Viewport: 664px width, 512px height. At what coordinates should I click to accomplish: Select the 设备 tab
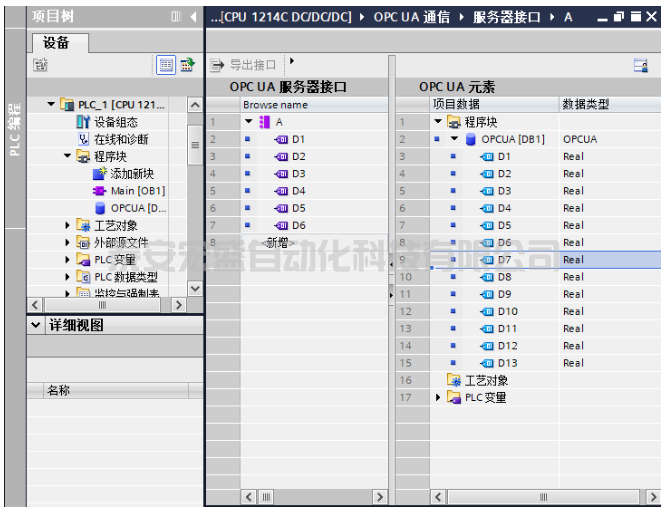click(x=56, y=43)
